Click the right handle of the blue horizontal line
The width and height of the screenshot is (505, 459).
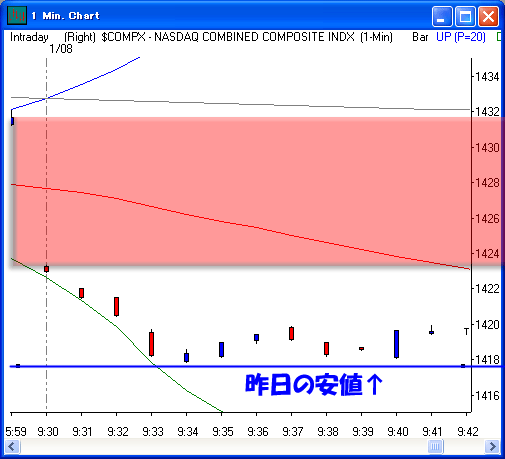tap(463, 366)
